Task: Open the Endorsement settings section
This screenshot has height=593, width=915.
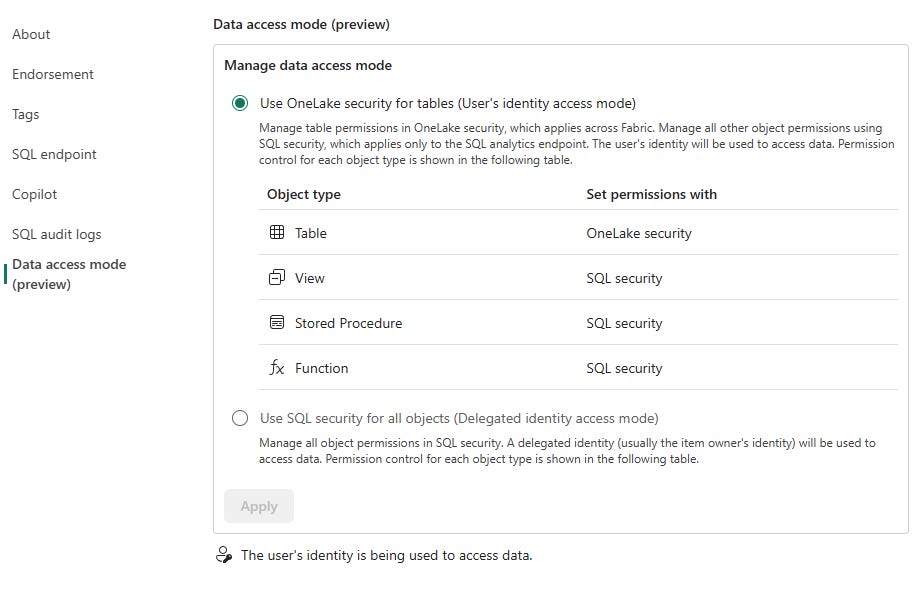Action: point(53,74)
